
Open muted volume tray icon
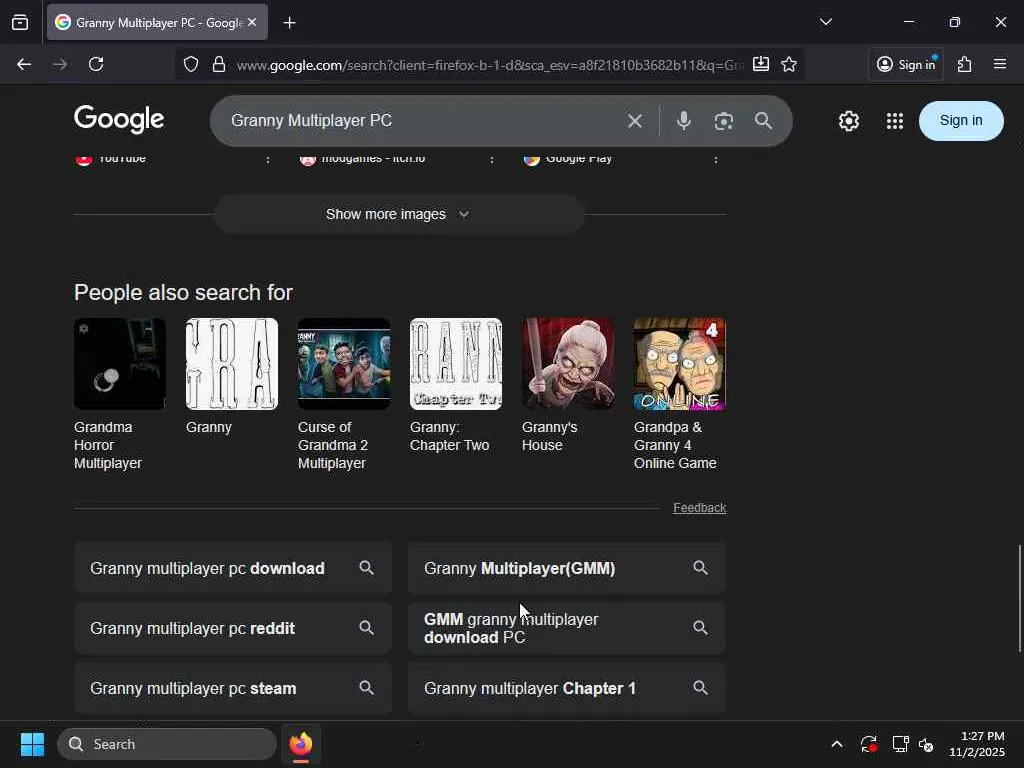926,744
